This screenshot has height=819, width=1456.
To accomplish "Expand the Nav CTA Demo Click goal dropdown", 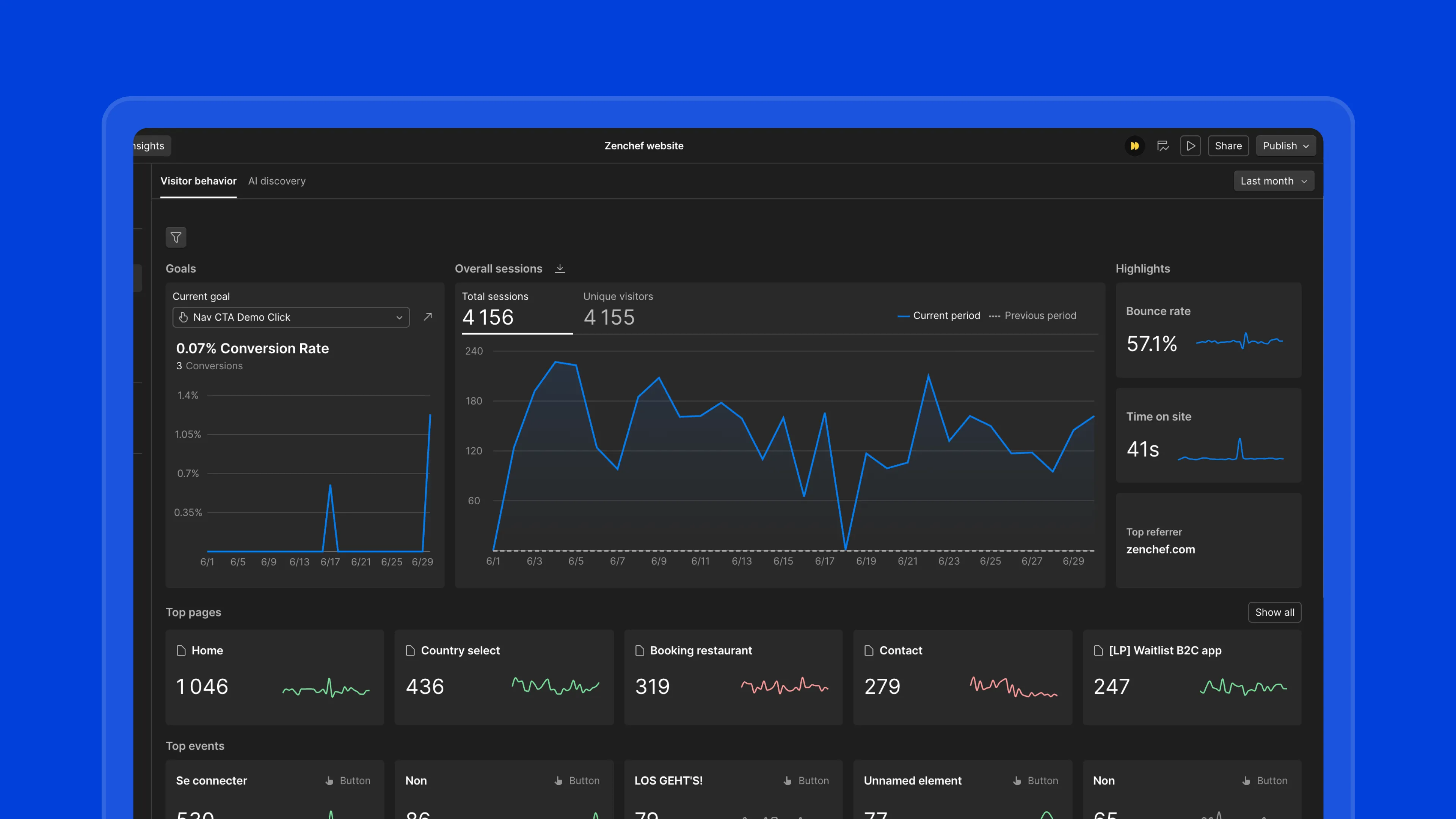I will 291,317.
